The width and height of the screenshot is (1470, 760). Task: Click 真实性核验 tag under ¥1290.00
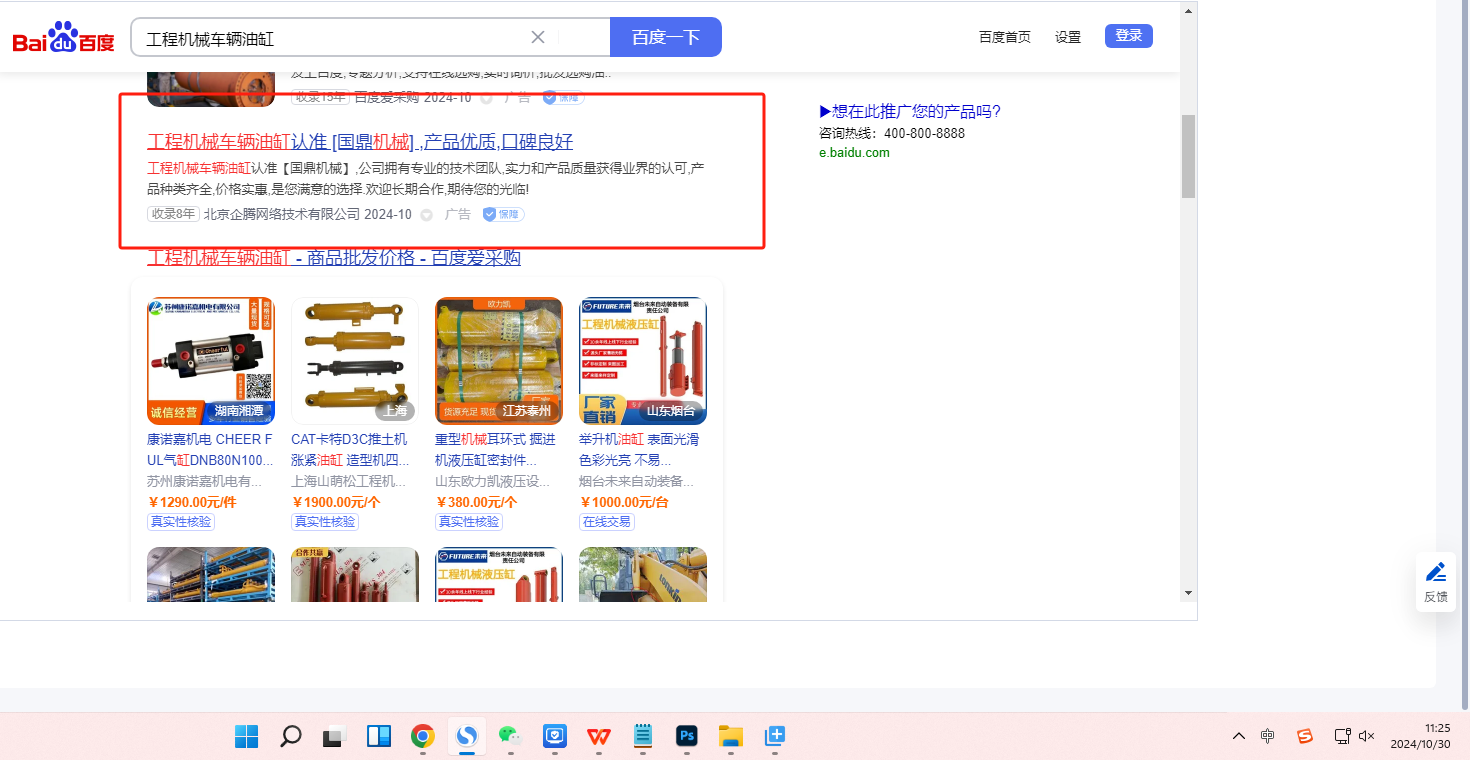tap(181, 522)
